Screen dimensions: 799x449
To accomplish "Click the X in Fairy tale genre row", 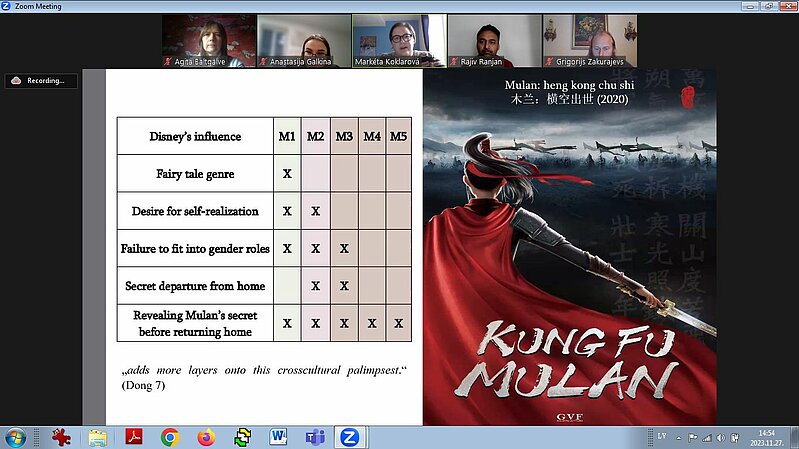I will coord(287,174).
